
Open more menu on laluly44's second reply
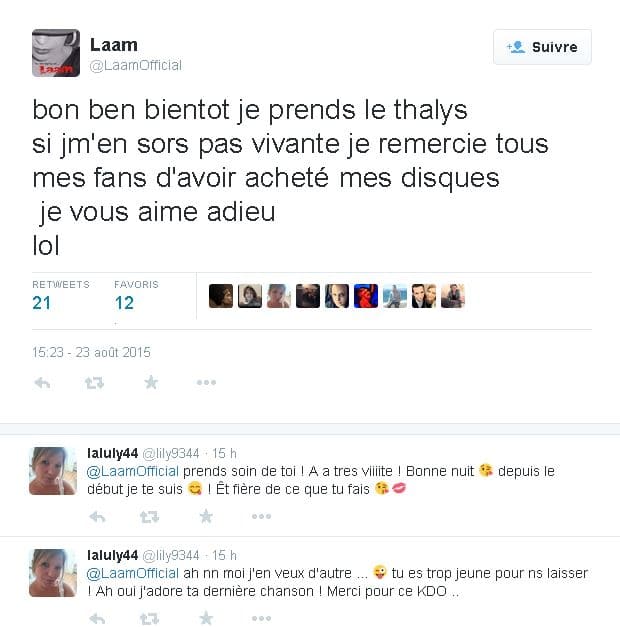coord(262,618)
